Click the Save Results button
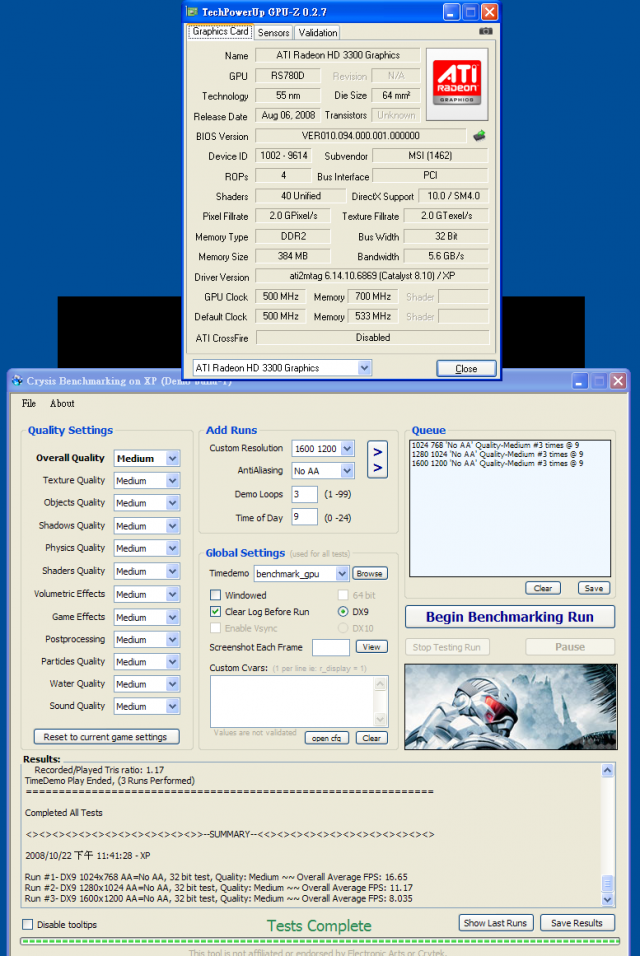The width and height of the screenshot is (640, 957). point(577,923)
